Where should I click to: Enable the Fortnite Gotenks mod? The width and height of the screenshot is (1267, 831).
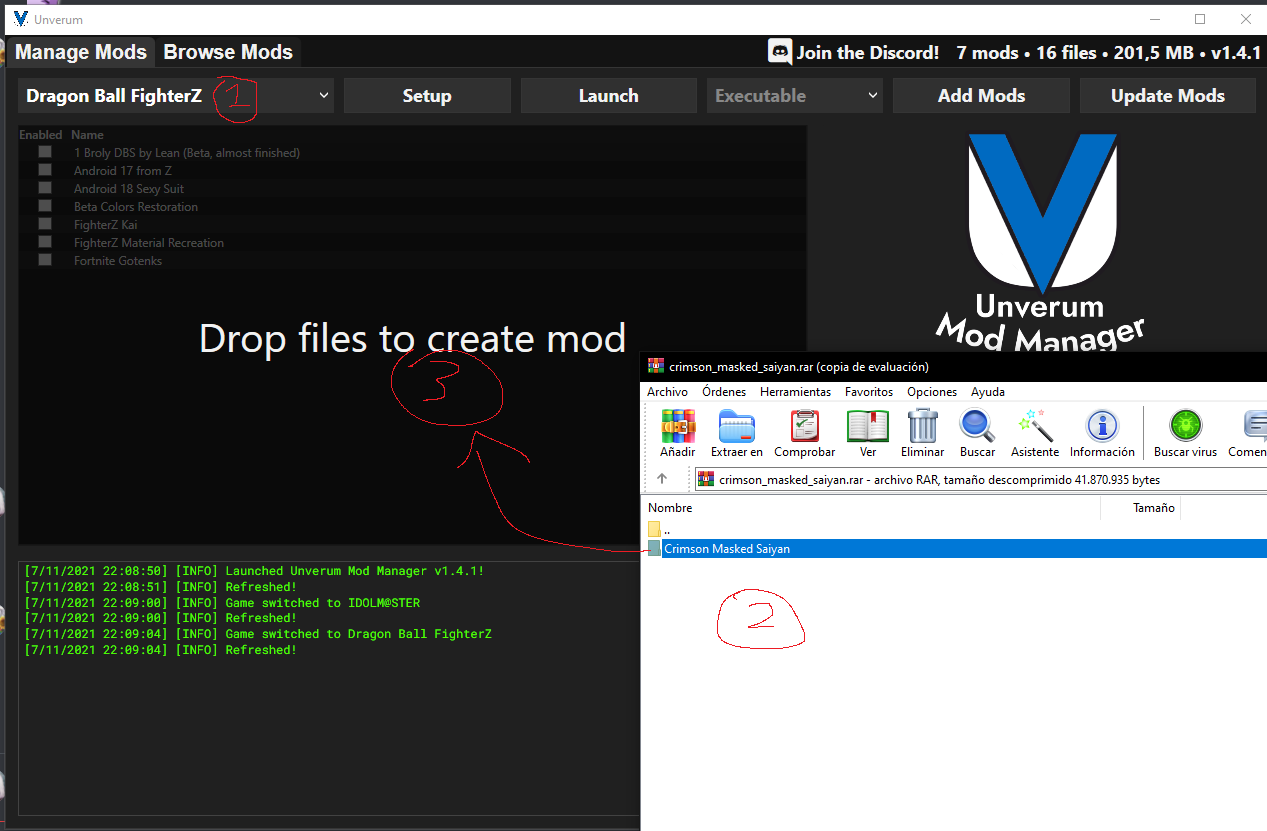tap(45, 260)
